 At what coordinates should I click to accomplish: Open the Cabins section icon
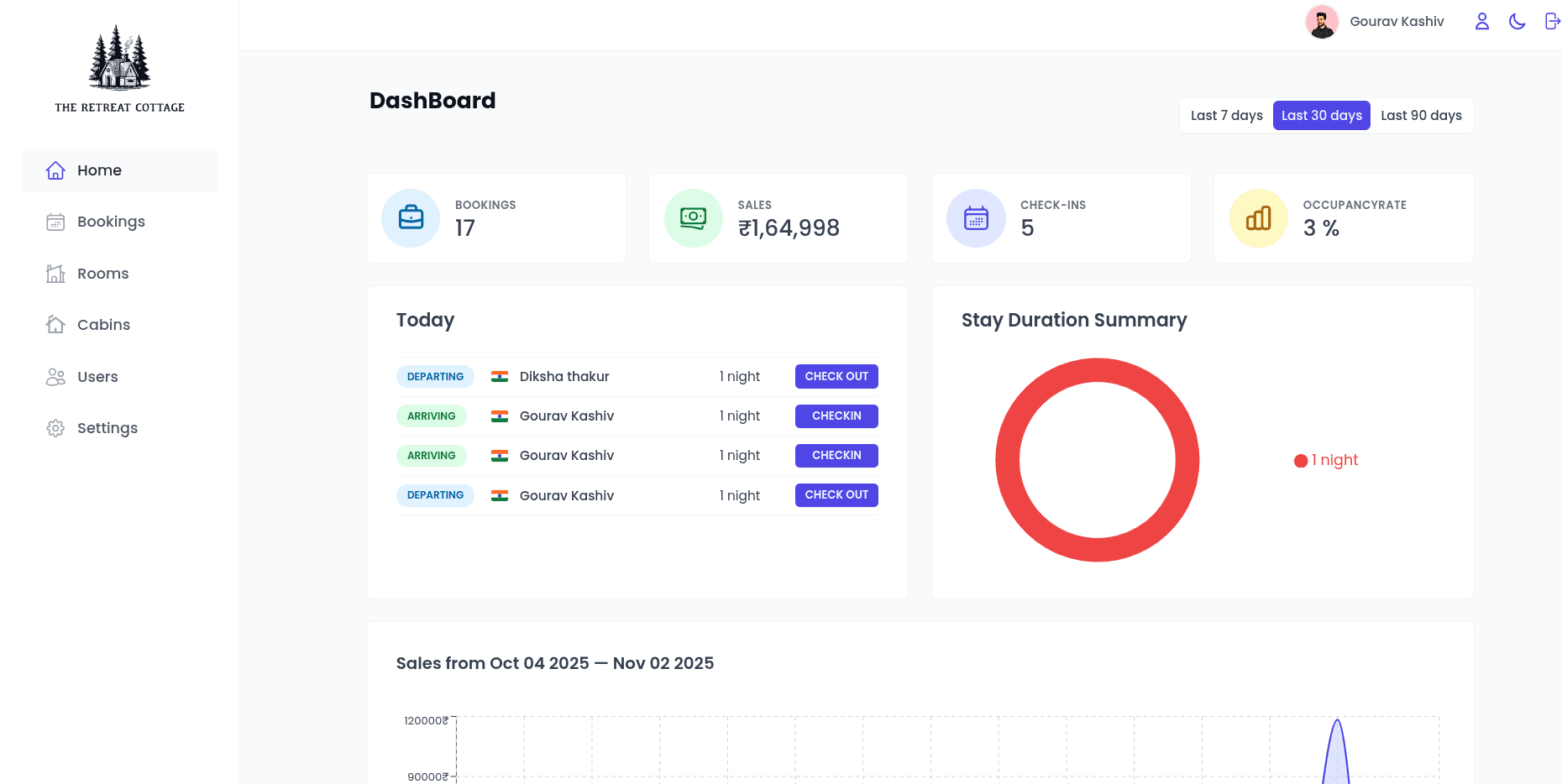(55, 324)
